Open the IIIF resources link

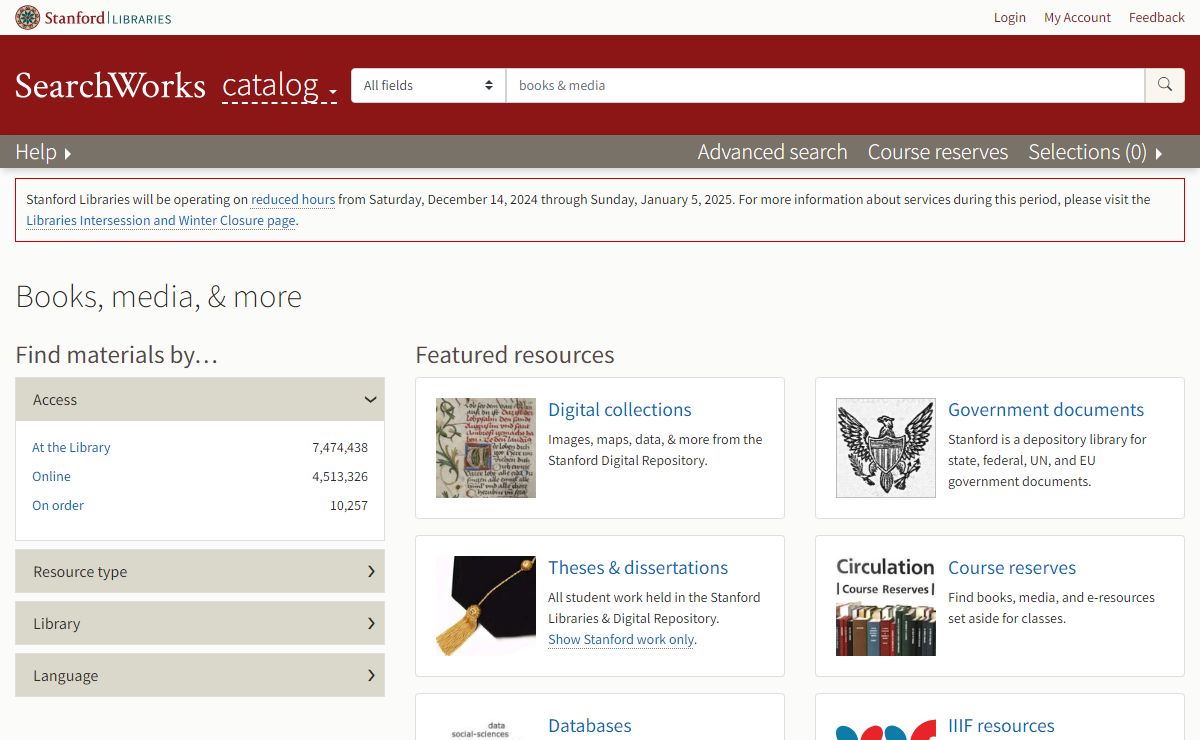[1001, 725]
